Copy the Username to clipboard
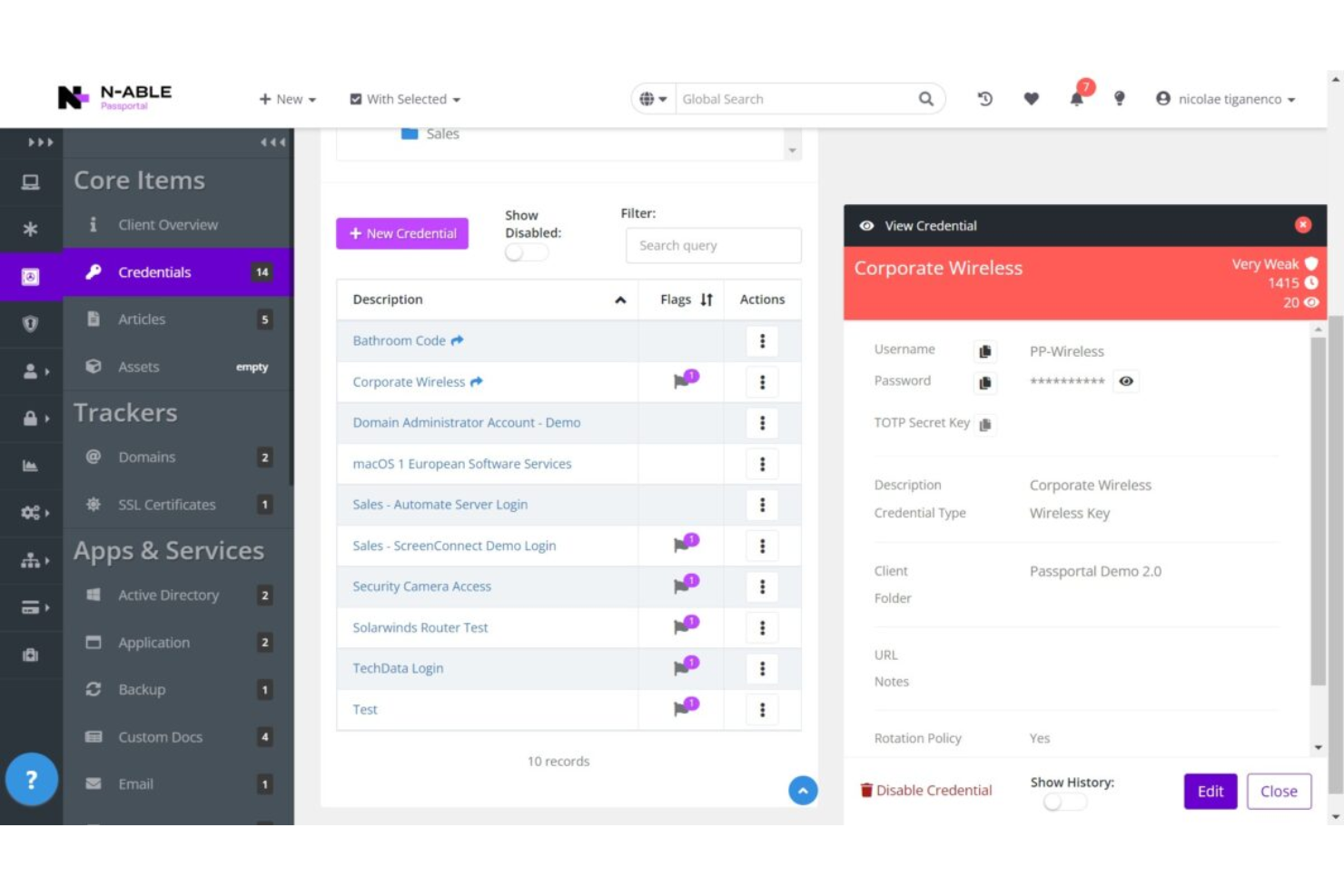Screen dimensions: 1344x896 (985, 351)
